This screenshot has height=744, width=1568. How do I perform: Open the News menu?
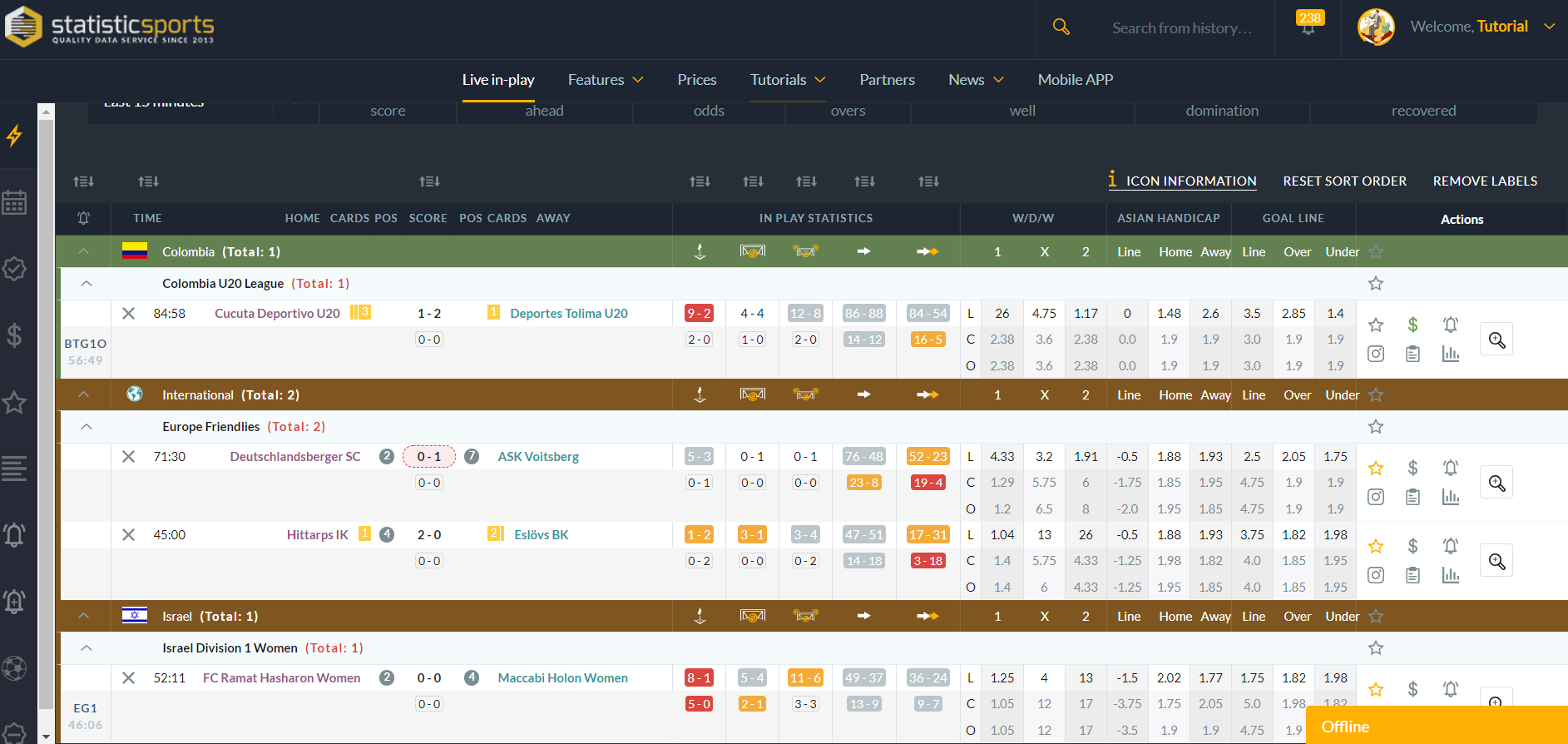[976, 80]
